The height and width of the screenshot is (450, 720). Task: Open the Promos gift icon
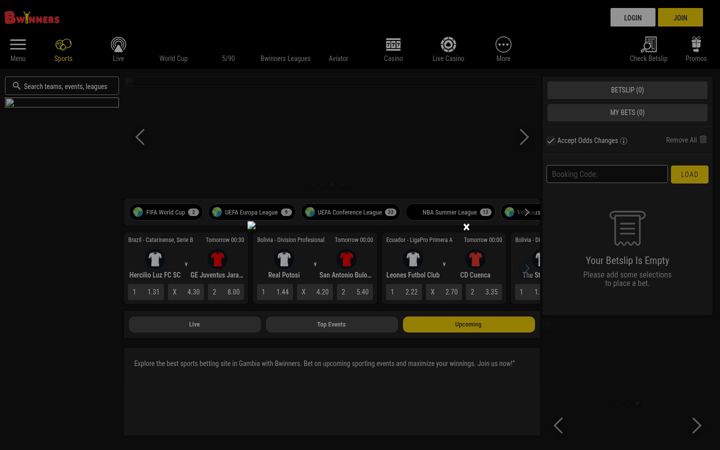tap(696, 44)
